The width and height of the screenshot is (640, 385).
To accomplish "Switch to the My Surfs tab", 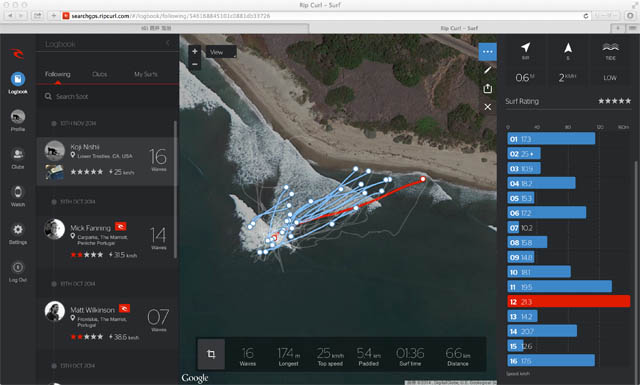I will [146, 74].
